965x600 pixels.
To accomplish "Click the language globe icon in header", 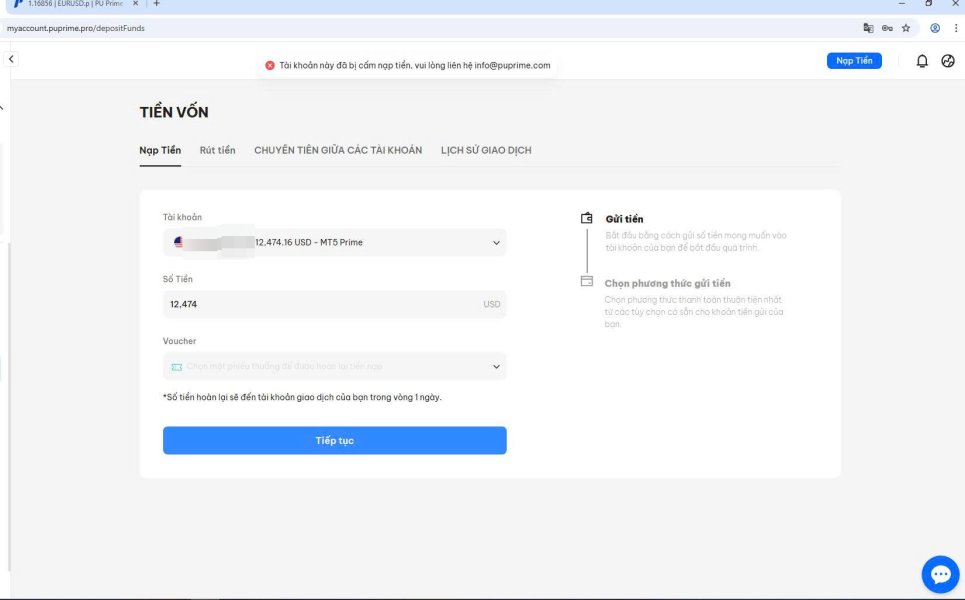I will coord(948,61).
